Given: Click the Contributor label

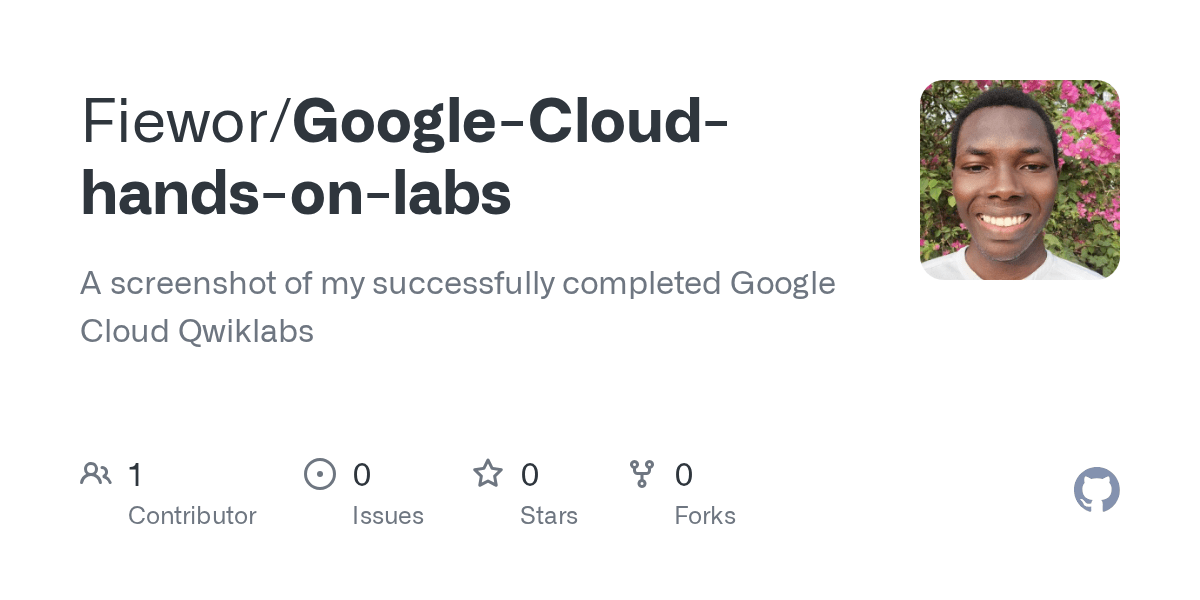Looking at the screenshot, I should (x=192, y=516).
